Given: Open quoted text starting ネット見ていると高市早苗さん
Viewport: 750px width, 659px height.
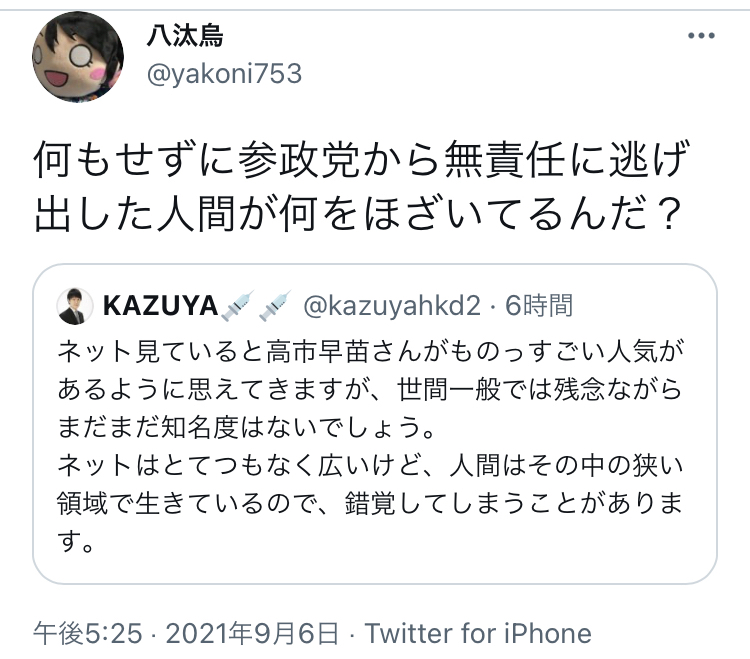Looking at the screenshot, I should (371, 352).
